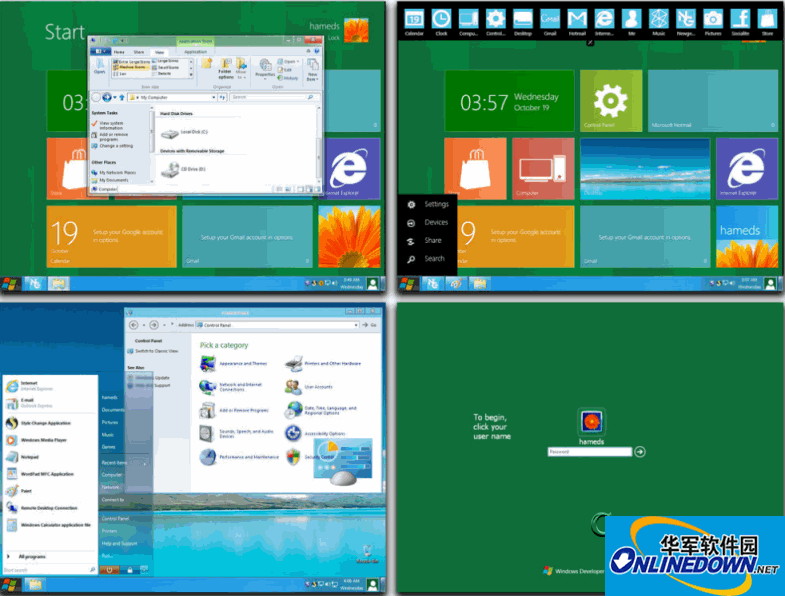Click the password field on the login screen
Screen dimensions: 785x596
pos(590,452)
